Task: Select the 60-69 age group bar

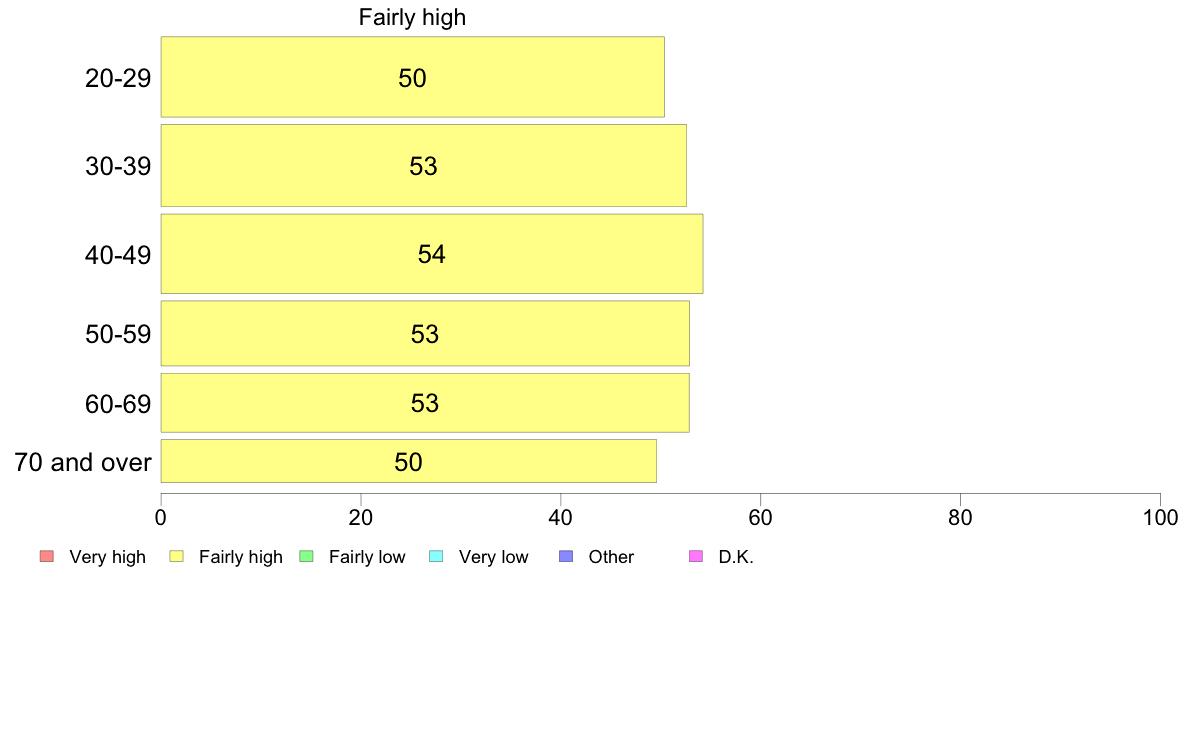Action: [425, 402]
